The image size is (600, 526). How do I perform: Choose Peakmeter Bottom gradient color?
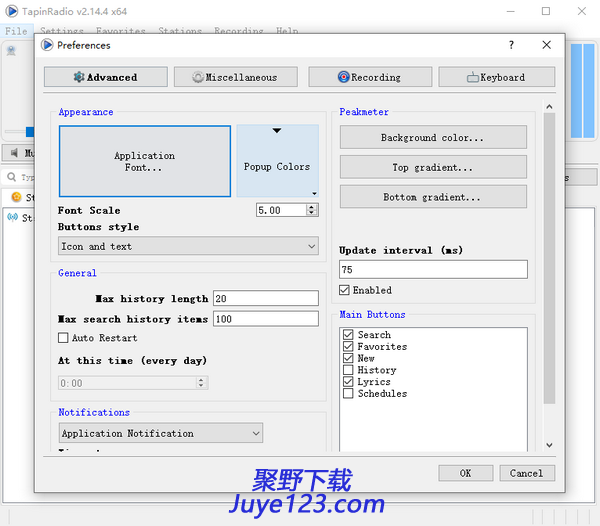433,197
